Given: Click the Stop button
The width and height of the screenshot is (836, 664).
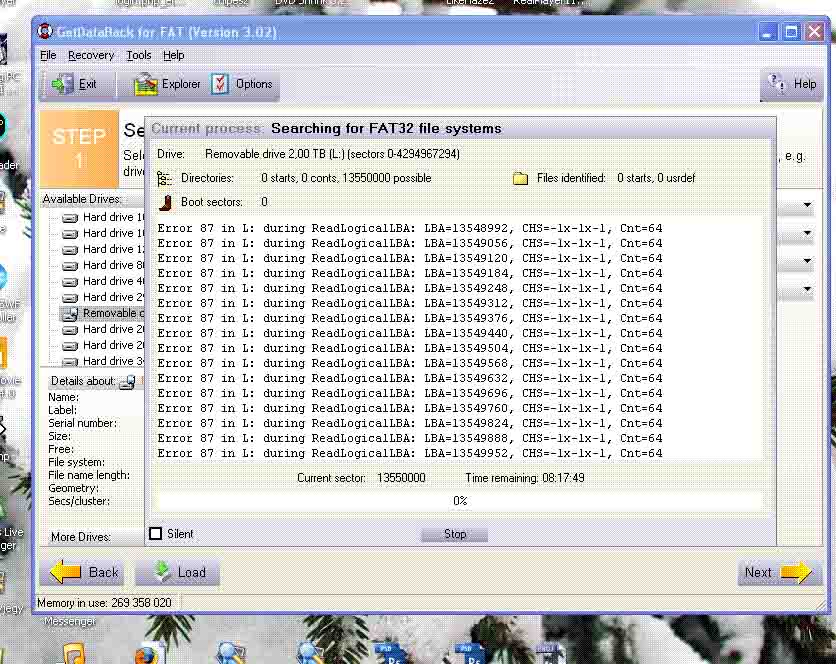Looking at the screenshot, I should (455, 534).
